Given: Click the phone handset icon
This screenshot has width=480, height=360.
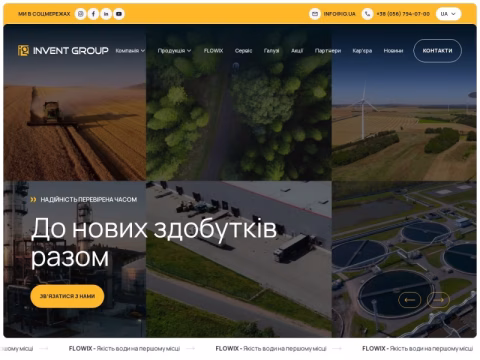Looking at the screenshot, I should point(367,14).
